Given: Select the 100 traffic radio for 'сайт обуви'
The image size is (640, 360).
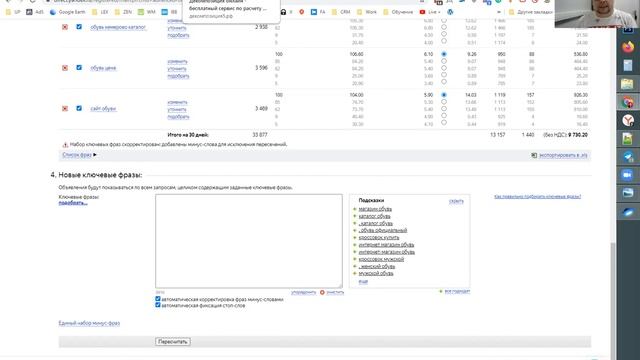Looking at the screenshot, I should click(x=444, y=95).
